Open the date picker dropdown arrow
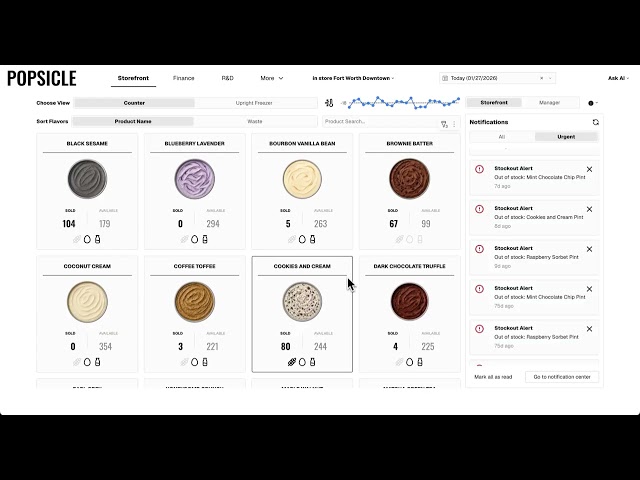Viewport: 640px width, 480px height. [550, 78]
